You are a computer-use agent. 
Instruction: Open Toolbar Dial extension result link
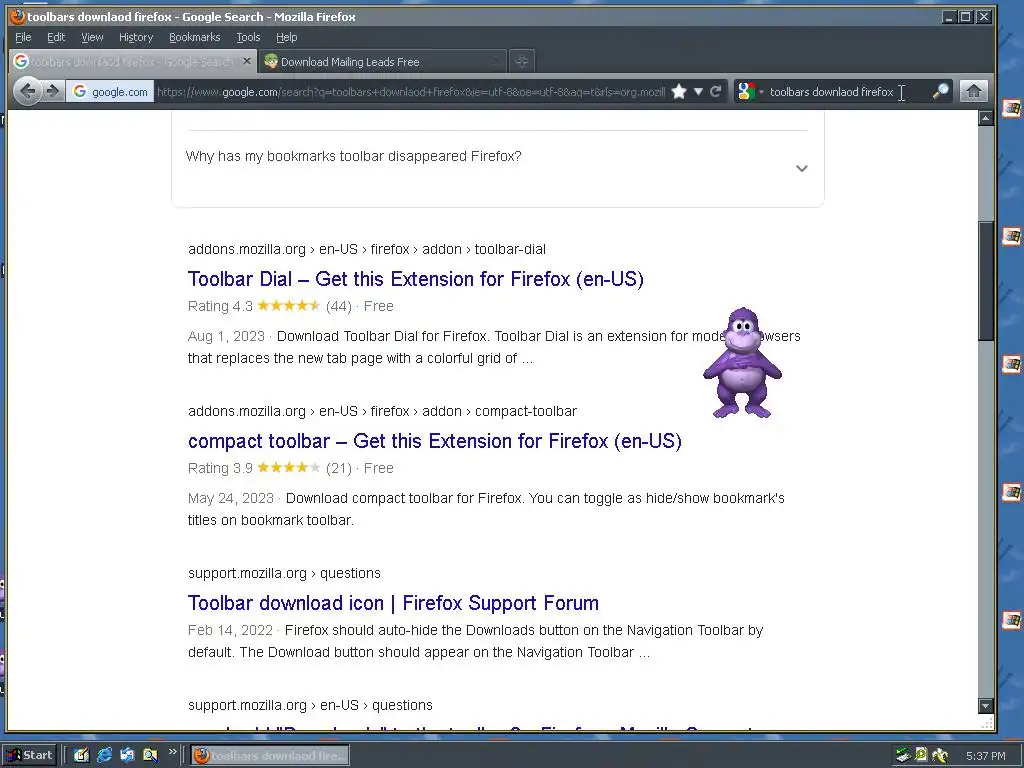coord(415,279)
